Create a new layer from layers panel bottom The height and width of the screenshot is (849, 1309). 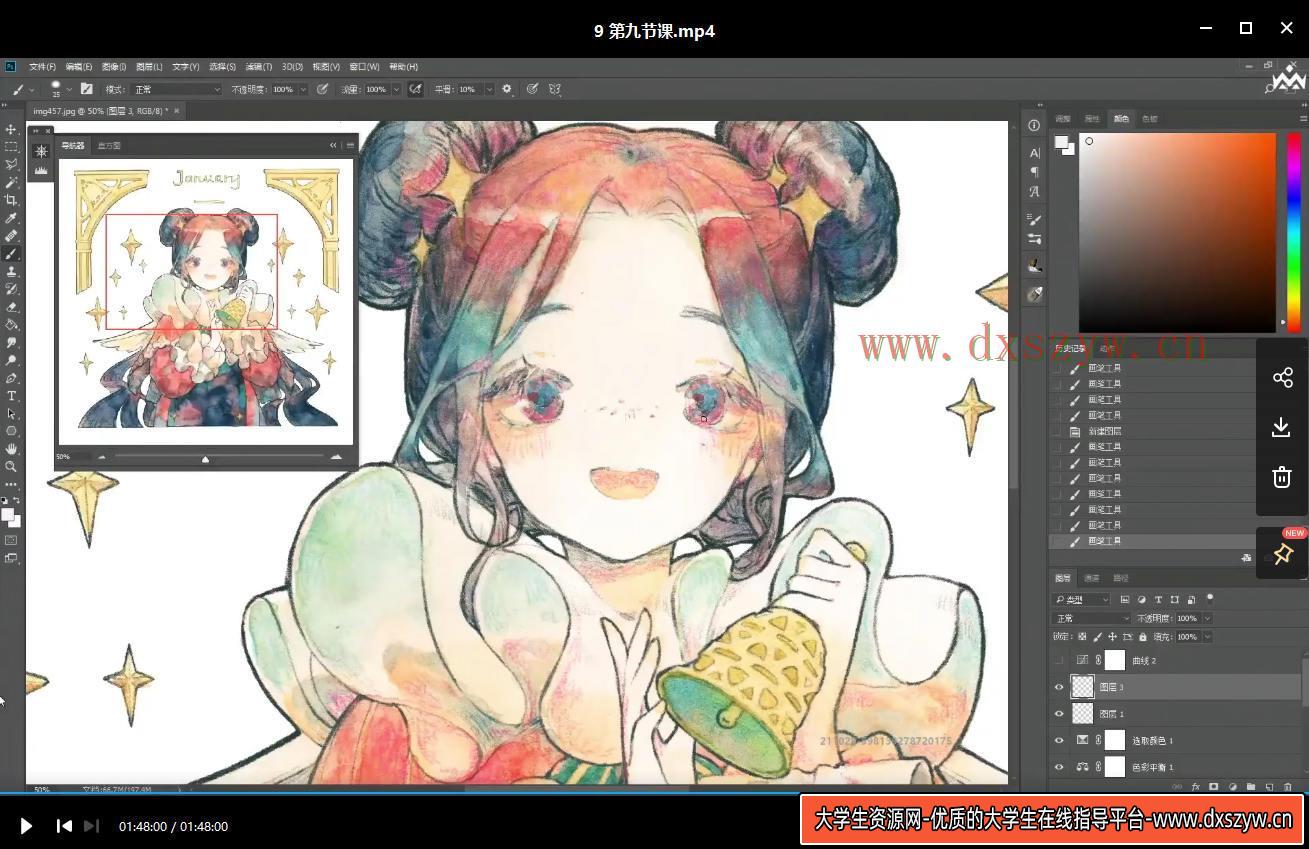pyautogui.click(x=1269, y=787)
